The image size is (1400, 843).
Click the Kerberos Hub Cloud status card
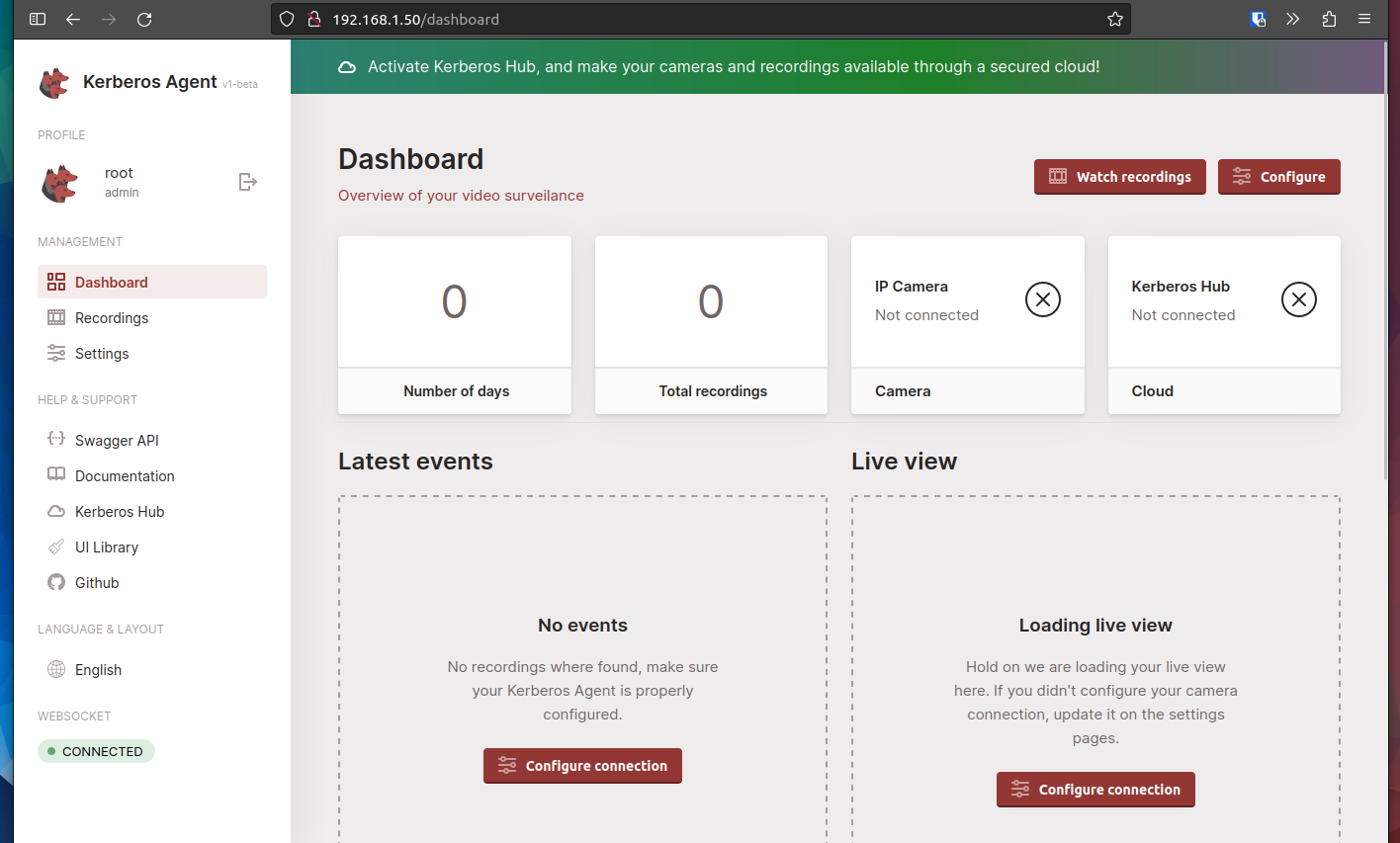pos(1224,325)
